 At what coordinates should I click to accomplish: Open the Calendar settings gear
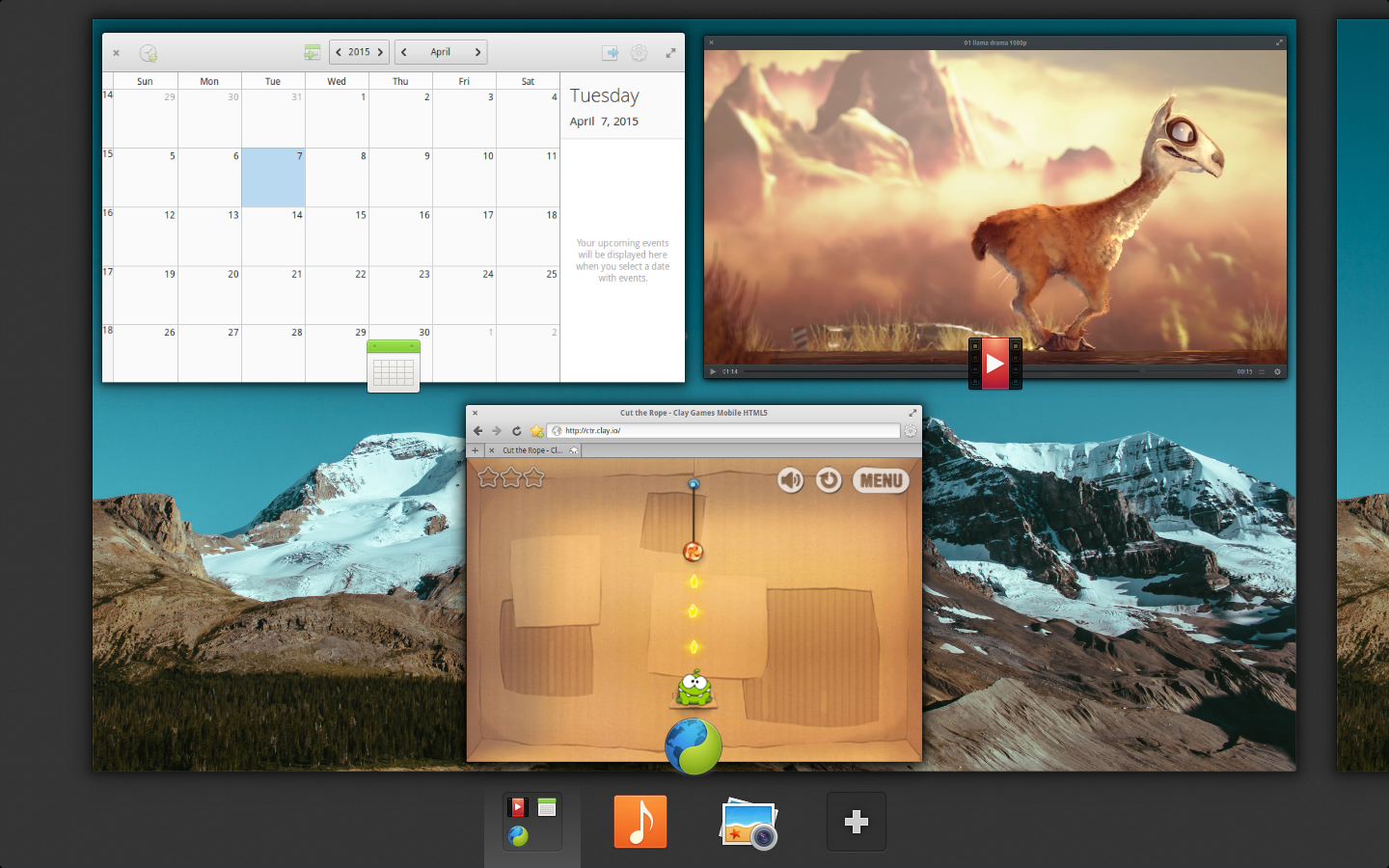point(639,53)
